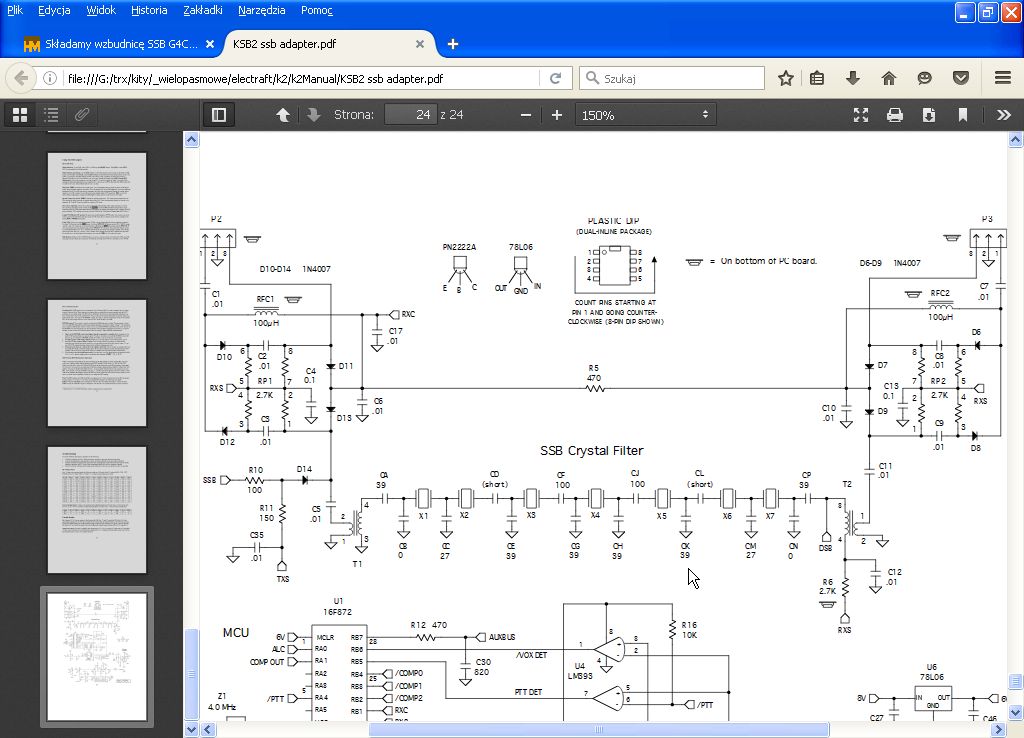Show page thumbnails view in sidebar

(19, 115)
